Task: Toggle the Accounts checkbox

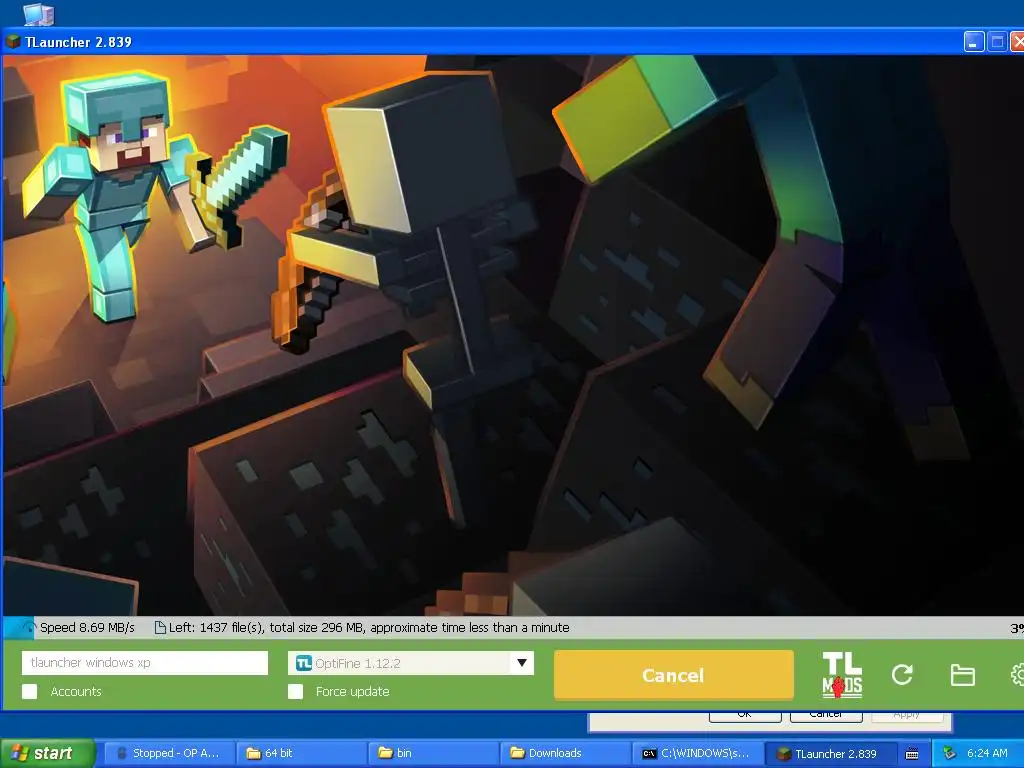Action: (x=29, y=691)
